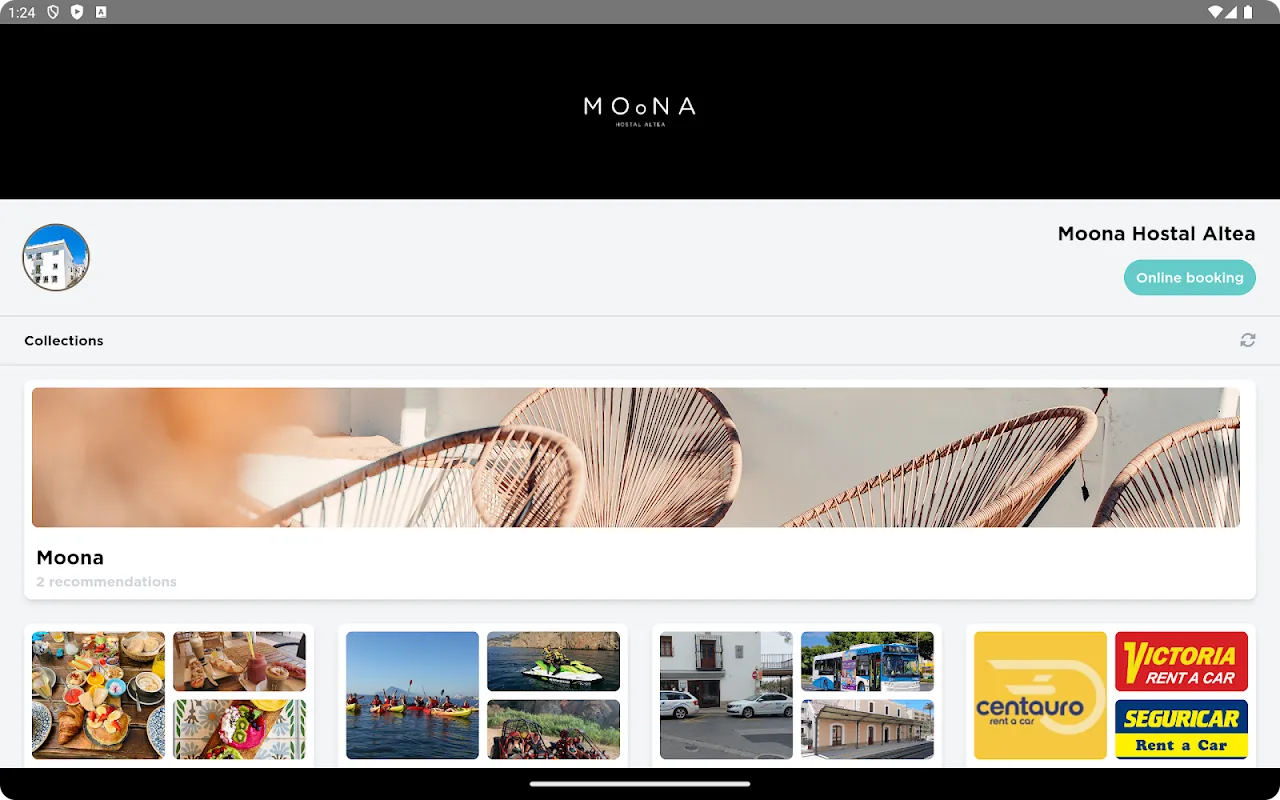Click the Online booking button
Screen dimensions: 1280x800
point(1189,277)
